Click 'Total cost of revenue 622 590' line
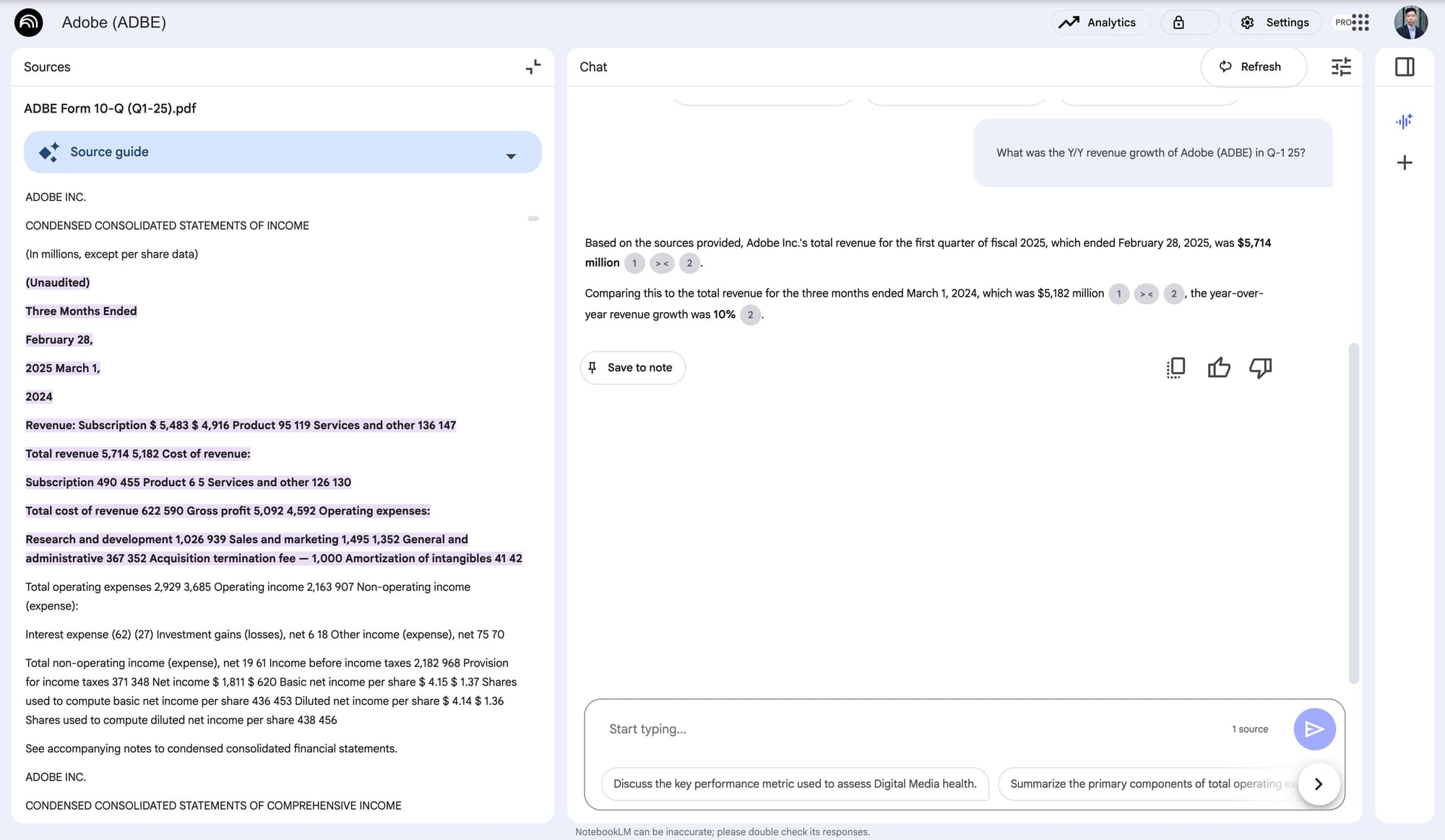The image size is (1445, 840). click(228, 511)
